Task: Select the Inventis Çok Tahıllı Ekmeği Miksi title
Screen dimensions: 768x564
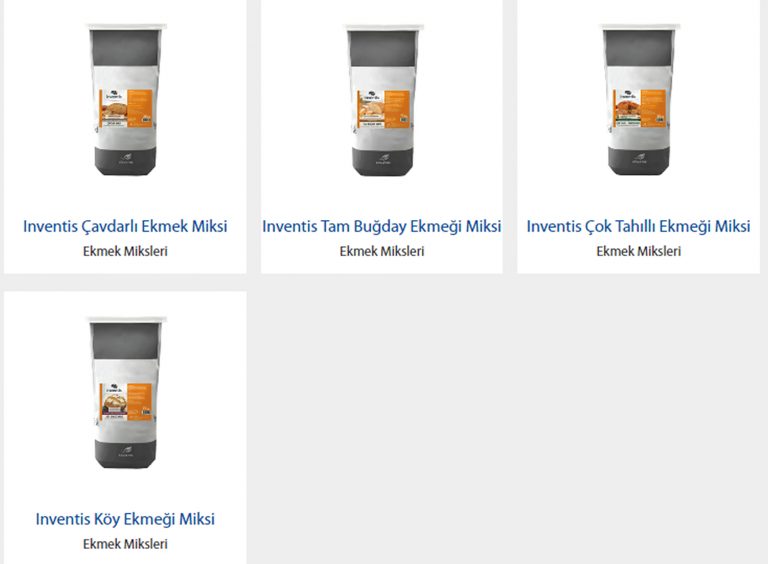Action: tap(638, 226)
